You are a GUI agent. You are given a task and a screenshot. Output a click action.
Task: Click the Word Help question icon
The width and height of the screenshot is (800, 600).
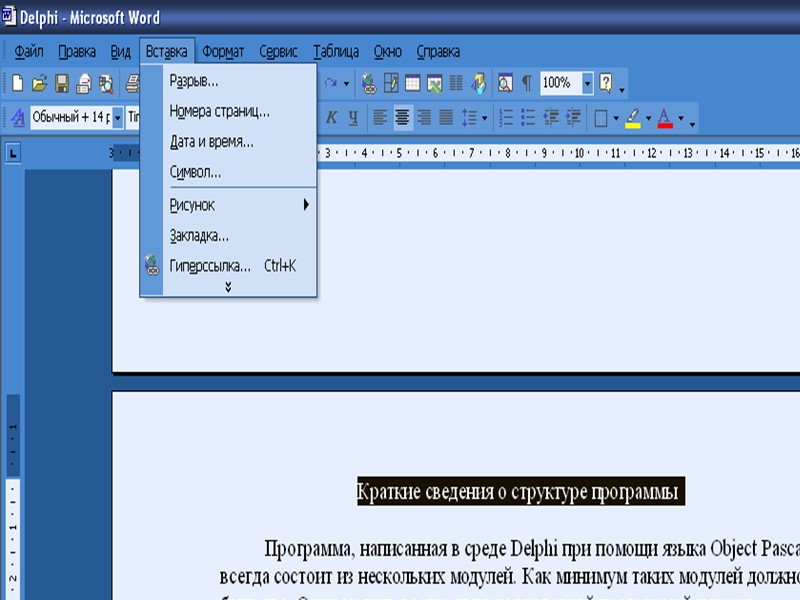tap(606, 83)
